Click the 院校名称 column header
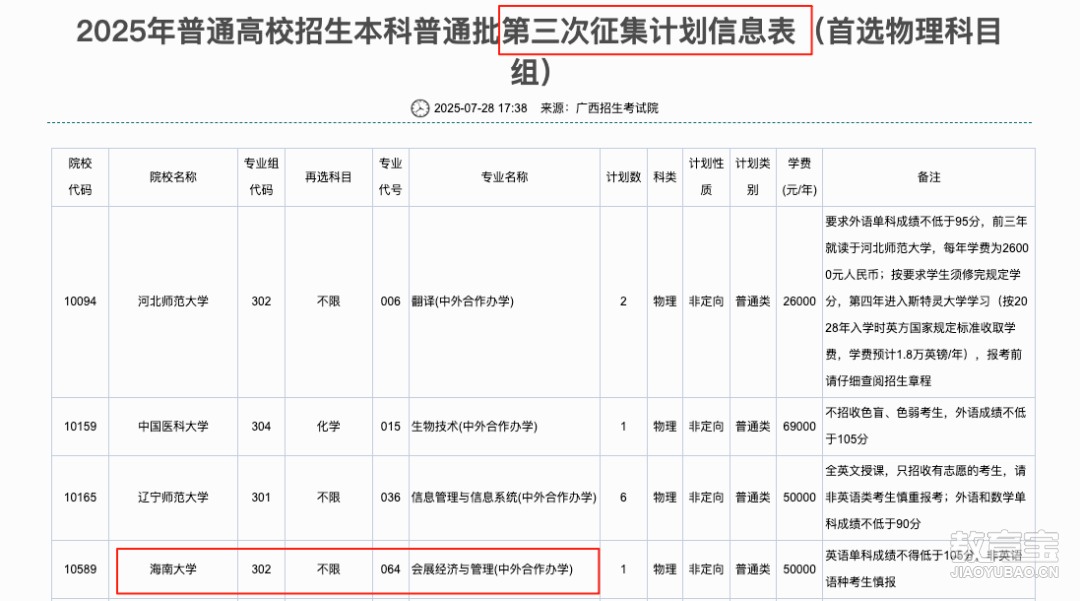Image resolution: width=1080 pixels, height=601 pixels. click(x=173, y=177)
